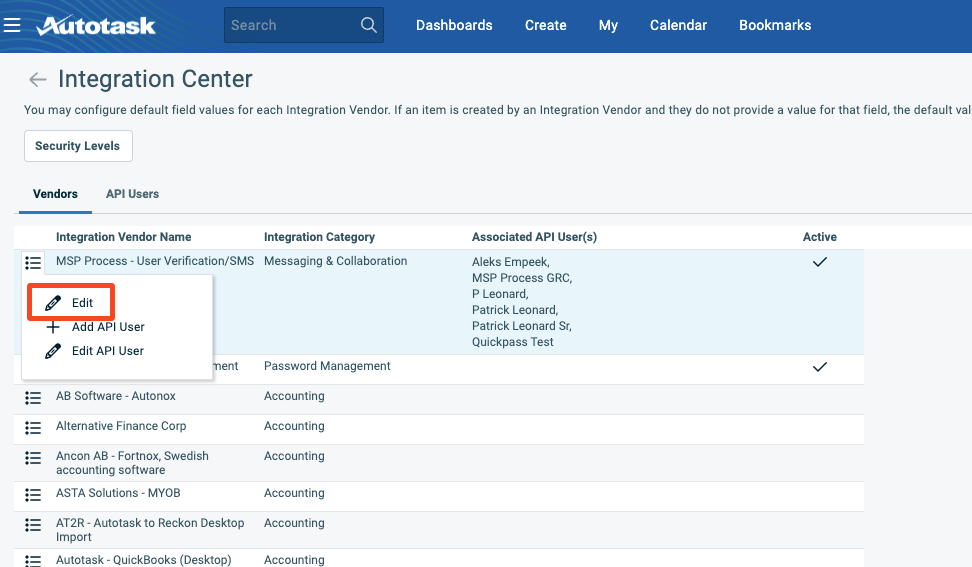The width and height of the screenshot is (972, 567).
Task: Click API user Patrick Leonard Sr
Action: pyautogui.click(x=522, y=326)
